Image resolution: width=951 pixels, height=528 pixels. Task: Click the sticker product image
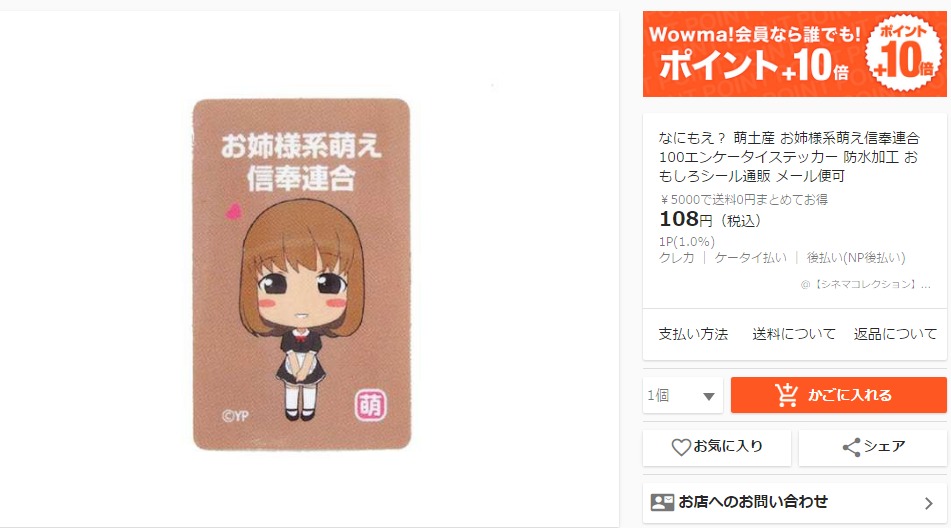point(301,274)
